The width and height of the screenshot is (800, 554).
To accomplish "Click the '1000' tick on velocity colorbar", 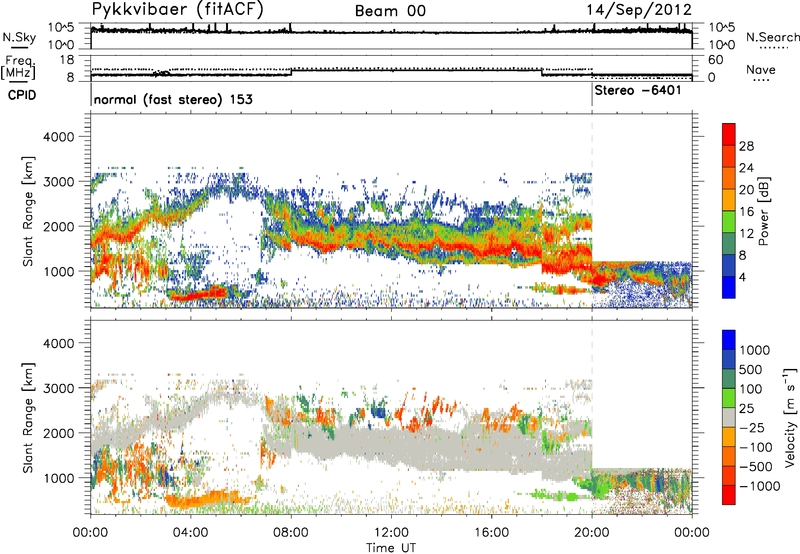I will coord(754,350).
